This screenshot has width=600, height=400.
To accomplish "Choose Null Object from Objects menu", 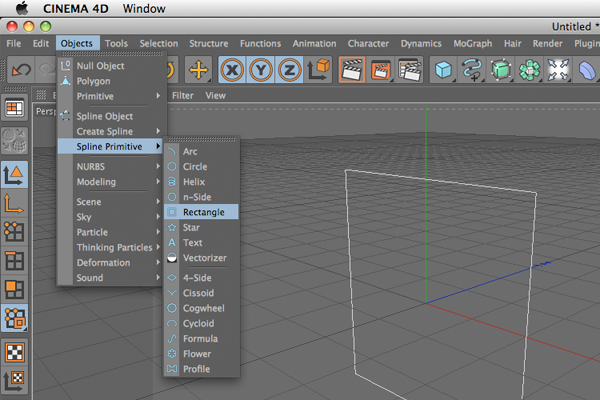I will pos(112,66).
